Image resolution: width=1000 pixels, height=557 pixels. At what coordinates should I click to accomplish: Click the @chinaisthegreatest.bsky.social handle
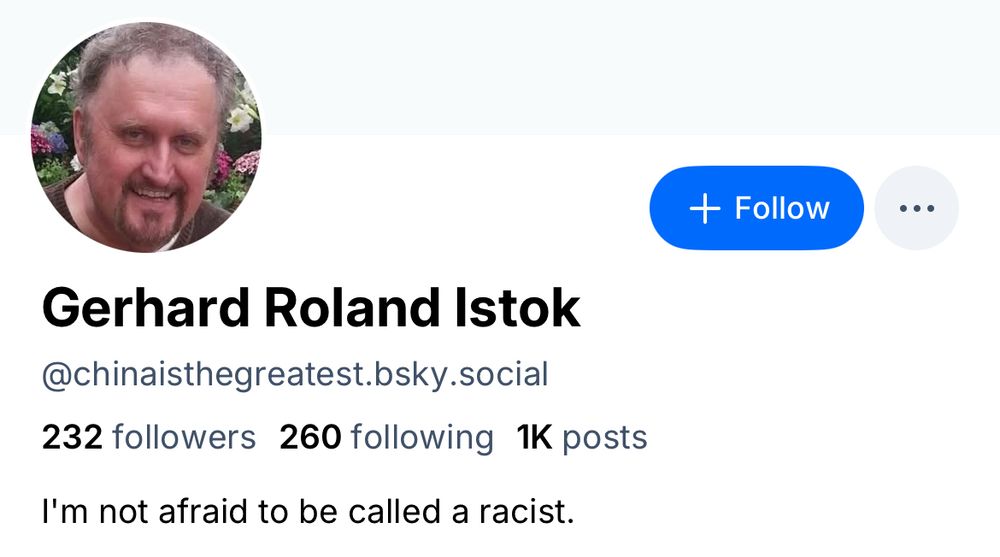[x=295, y=375]
